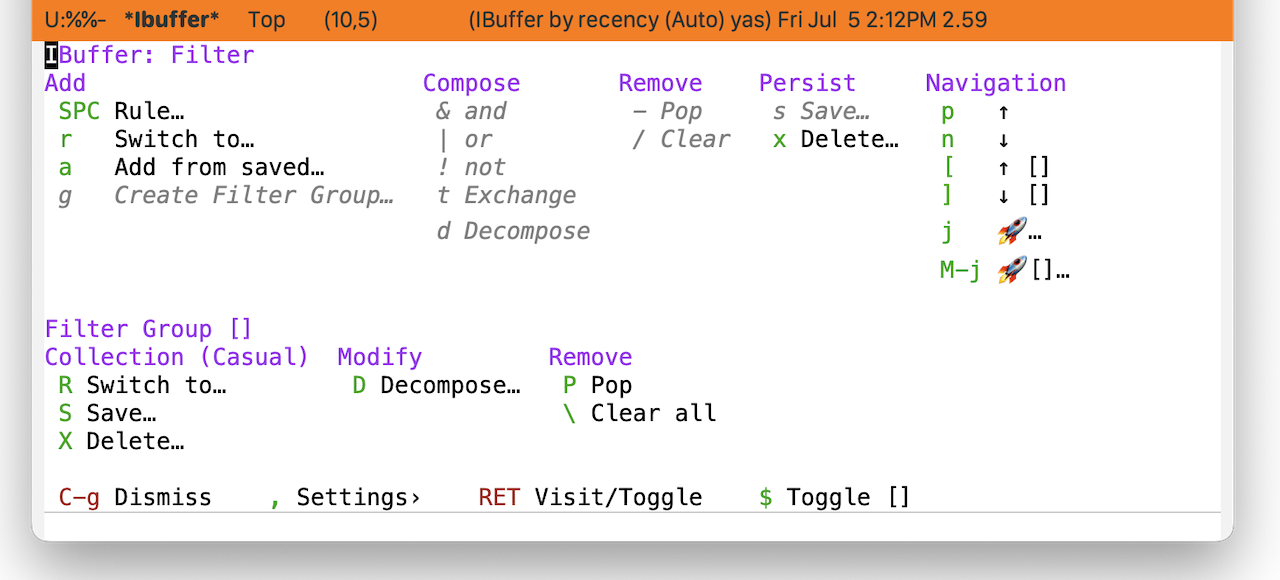Image resolution: width=1280 pixels, height=580 pixels.
Task: Dismiss the menu with C-g
Action: [135, 497]
